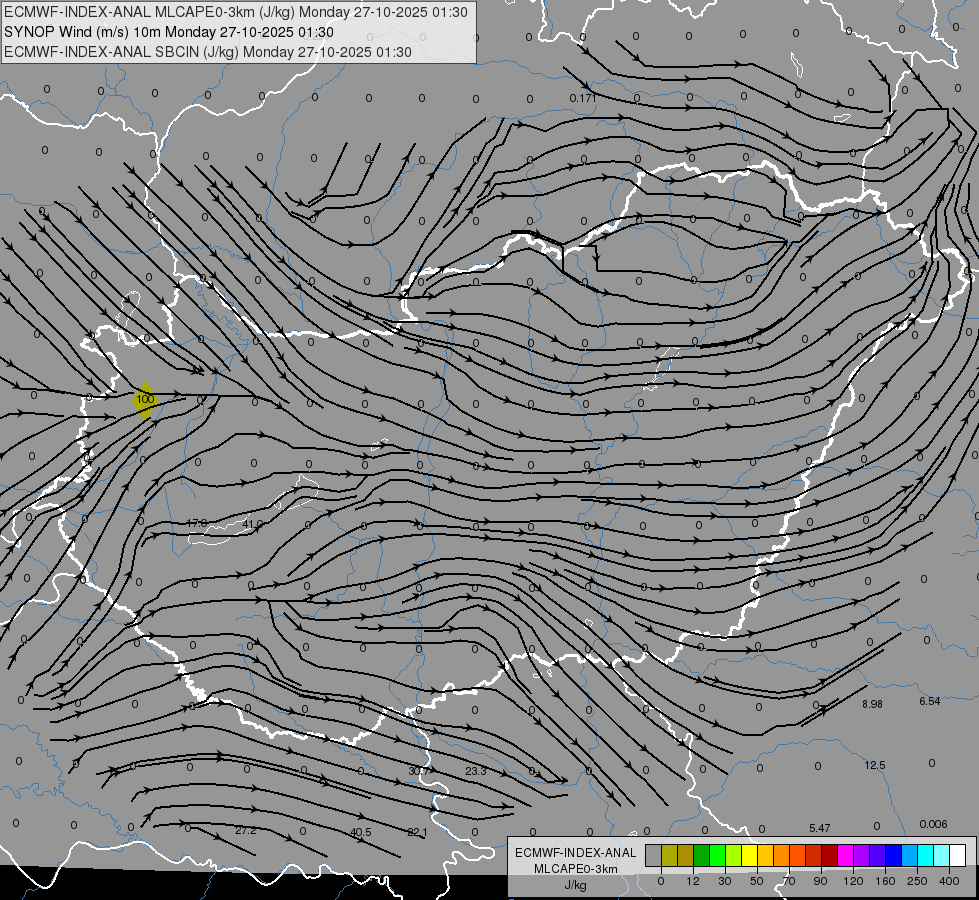This screenshot has width=979, height=900.
Task: Pick the pure yellow legend swatch
Action: click(749, 855)
